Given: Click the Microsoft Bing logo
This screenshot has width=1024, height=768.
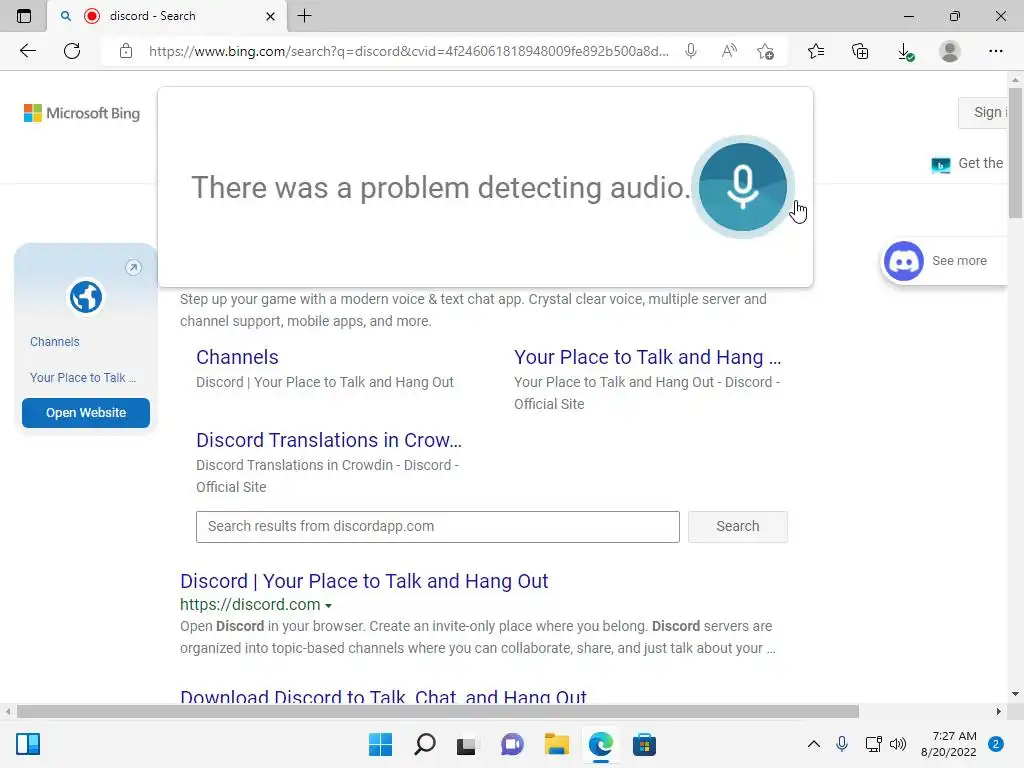Looking at the screenshot, I should click(x=82, y=113).
